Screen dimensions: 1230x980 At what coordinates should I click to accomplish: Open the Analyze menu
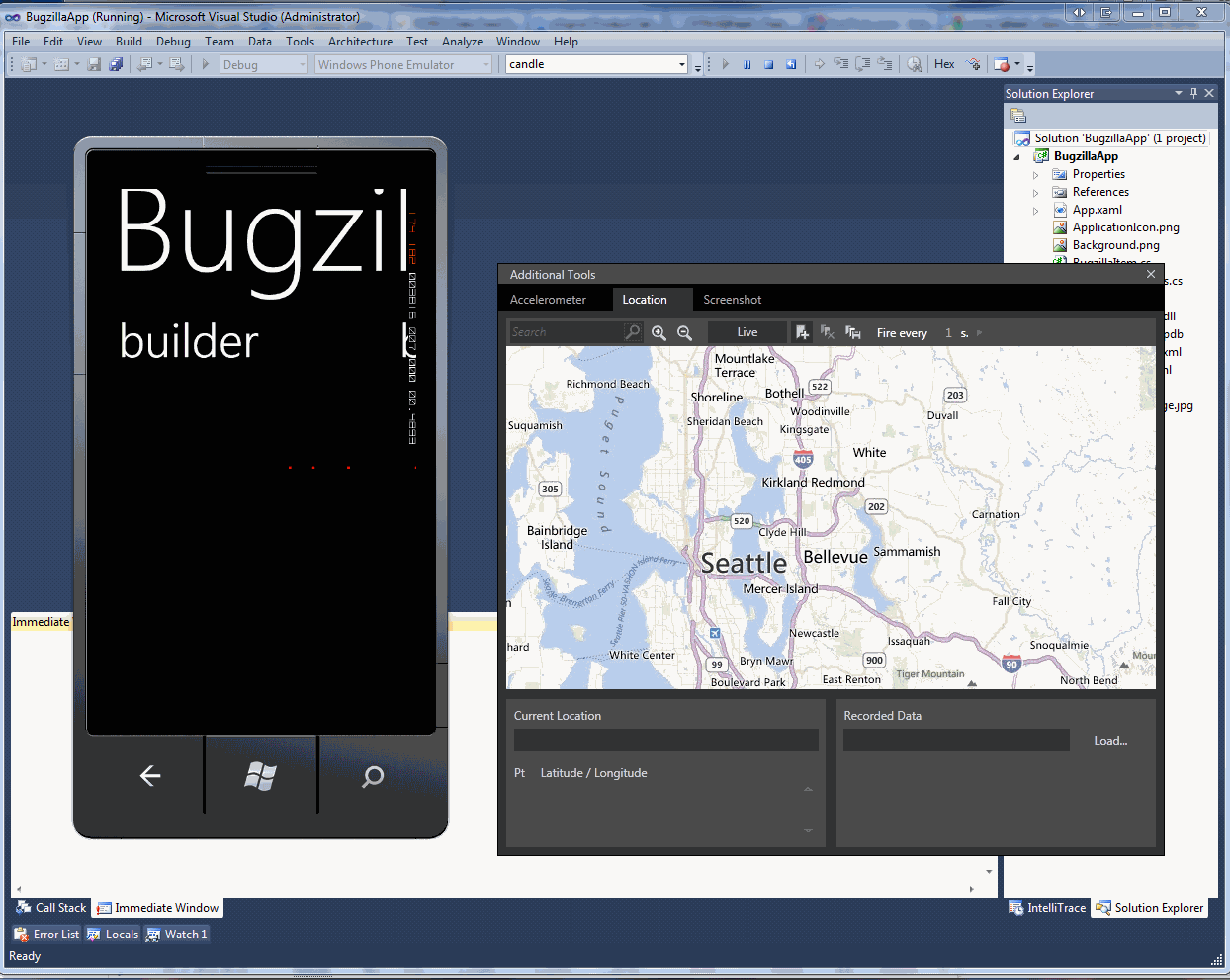[x=462, y=42]
